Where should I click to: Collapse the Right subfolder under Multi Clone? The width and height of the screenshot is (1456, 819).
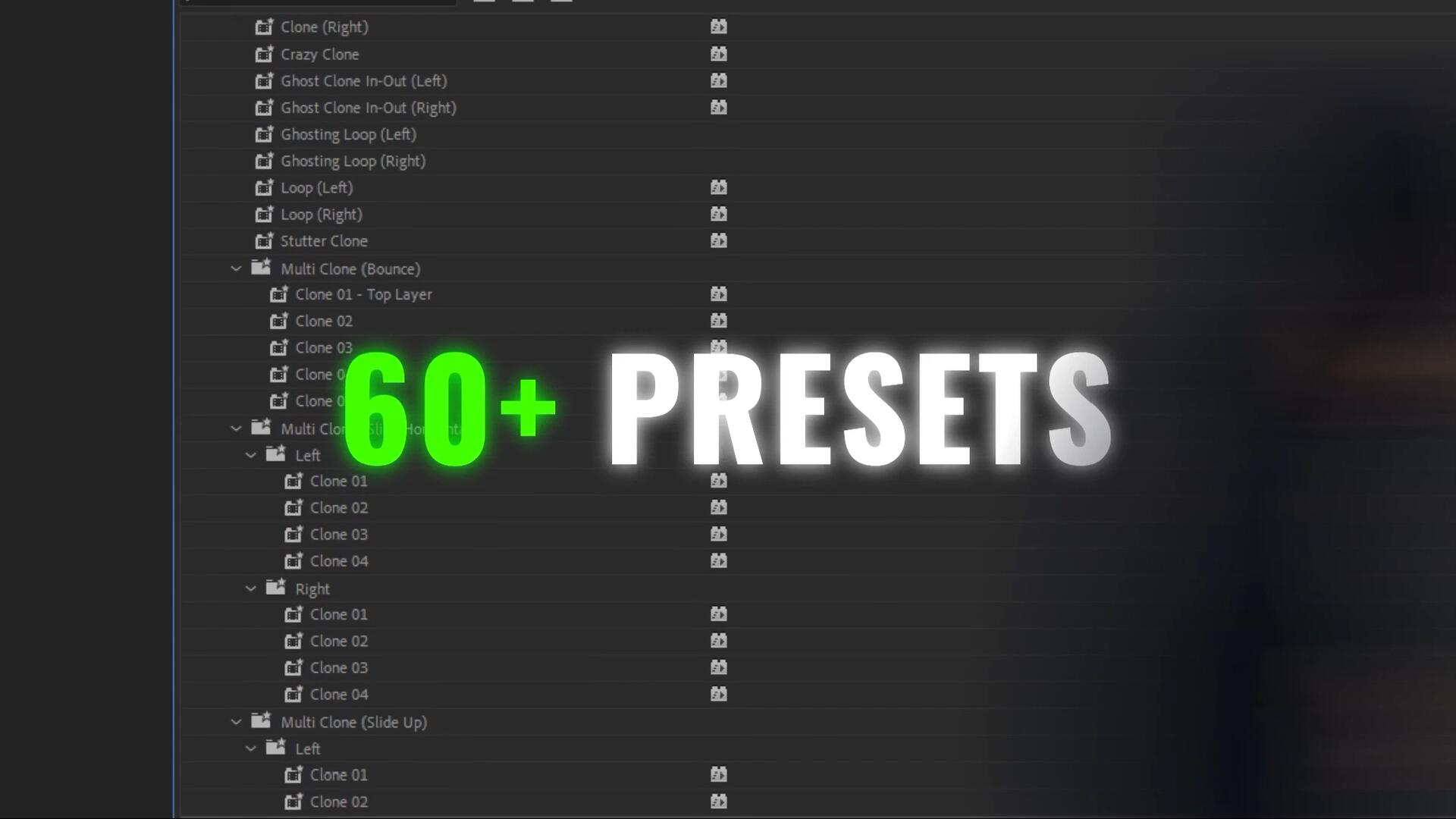pyautogui.click(x=250, y=588)
